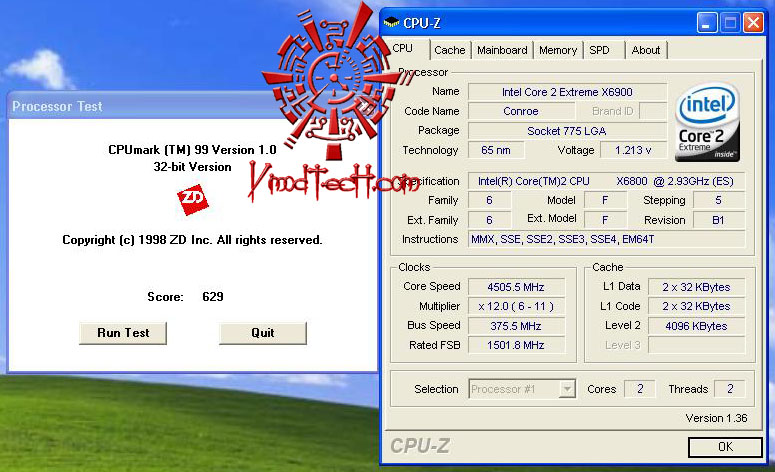Click the Name field 'Intel Core 2 Extreme X6900'
Image resolution: width=775 pixels, height=472 pixels.
(567, 92)
